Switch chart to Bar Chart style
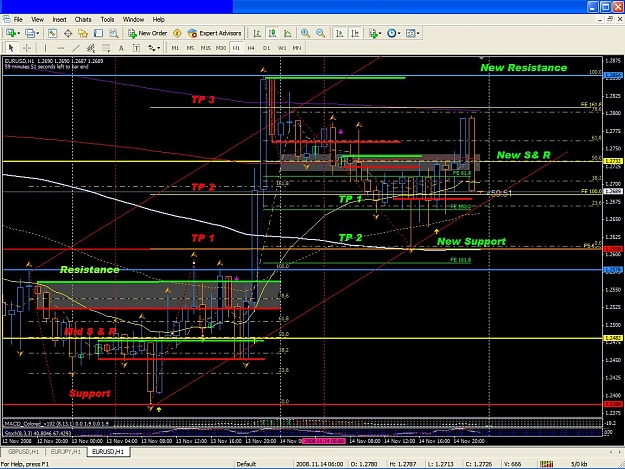This screenshot has width=625, height=469. click(x=257, y=33)
